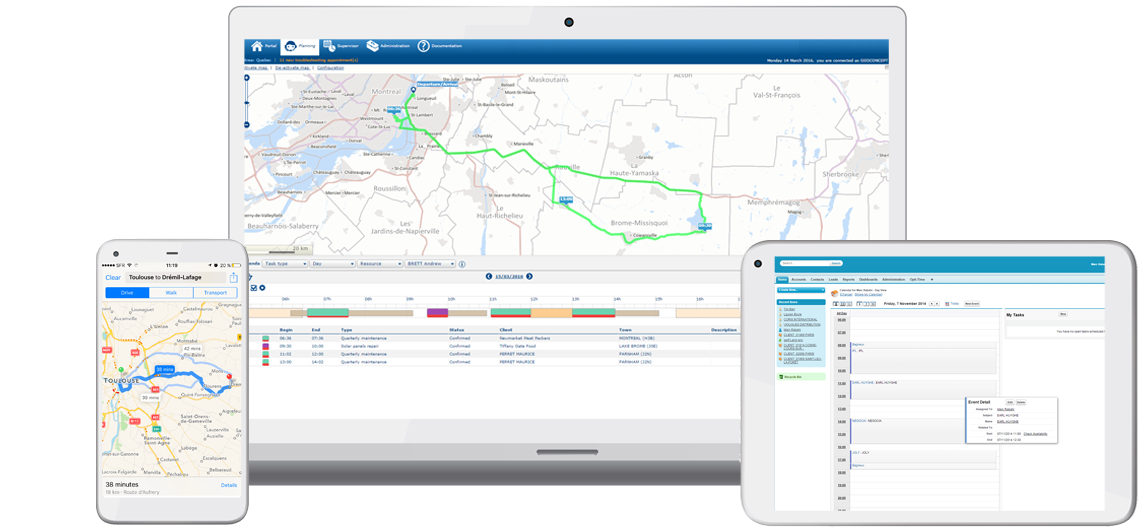Click the orange block in the timeline

[x=551, y=313]
